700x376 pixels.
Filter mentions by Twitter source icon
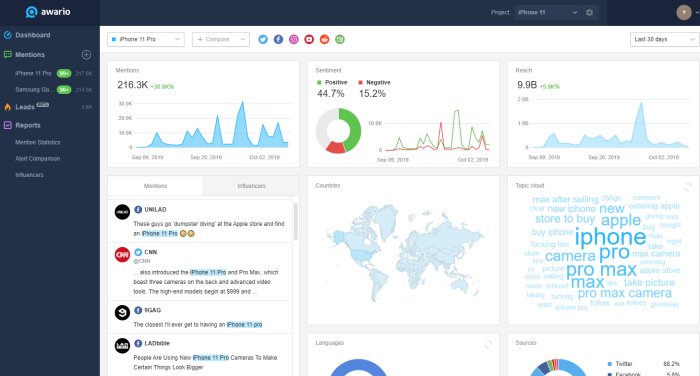tap(263, 39)
